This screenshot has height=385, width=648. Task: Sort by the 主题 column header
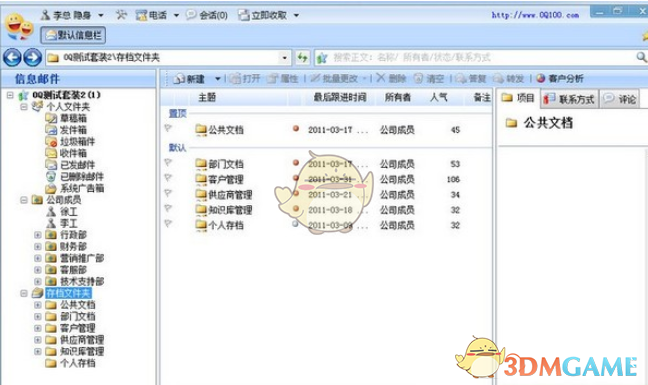coord(207,97)
